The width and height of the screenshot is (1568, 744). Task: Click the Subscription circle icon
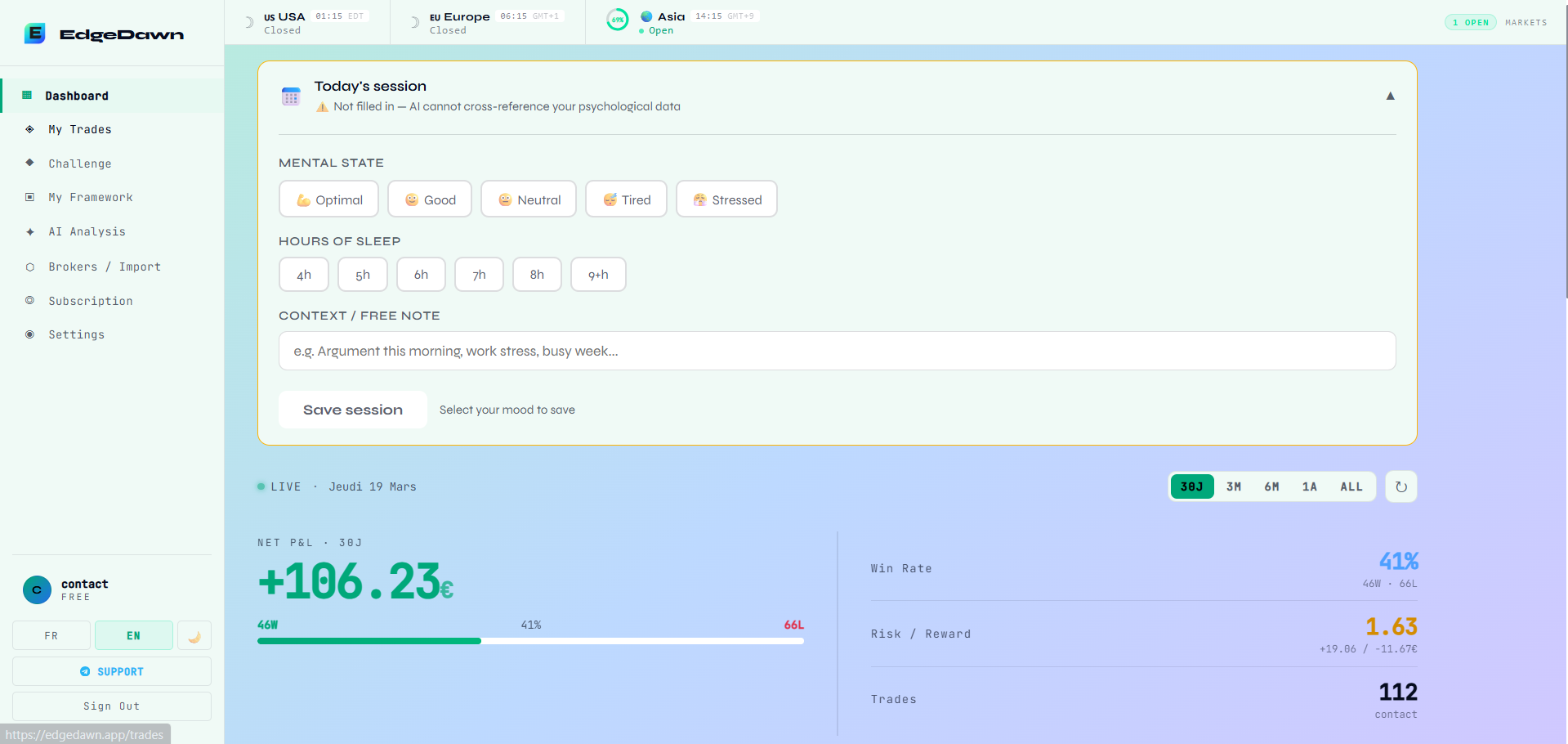pos(29,301)
